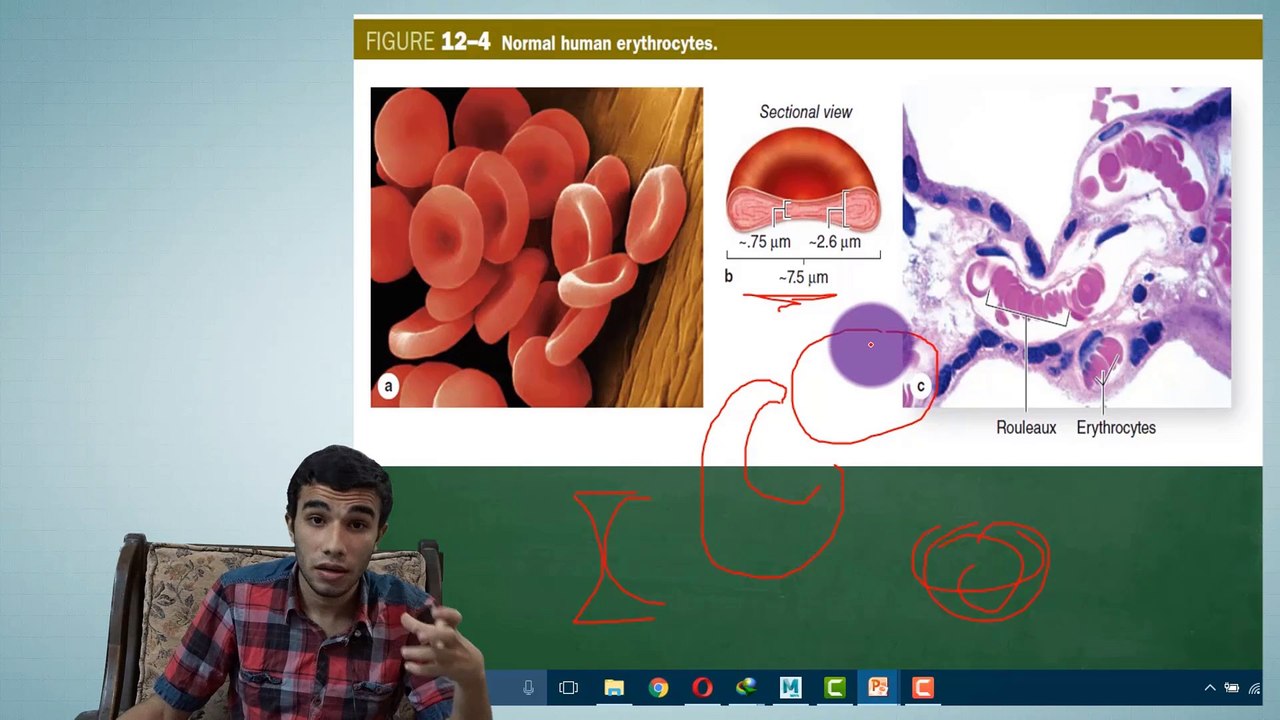This screenshot has width=1280, height=720.
Task: Launch Google Chrome from the taskbar
Action: point(658,688)
